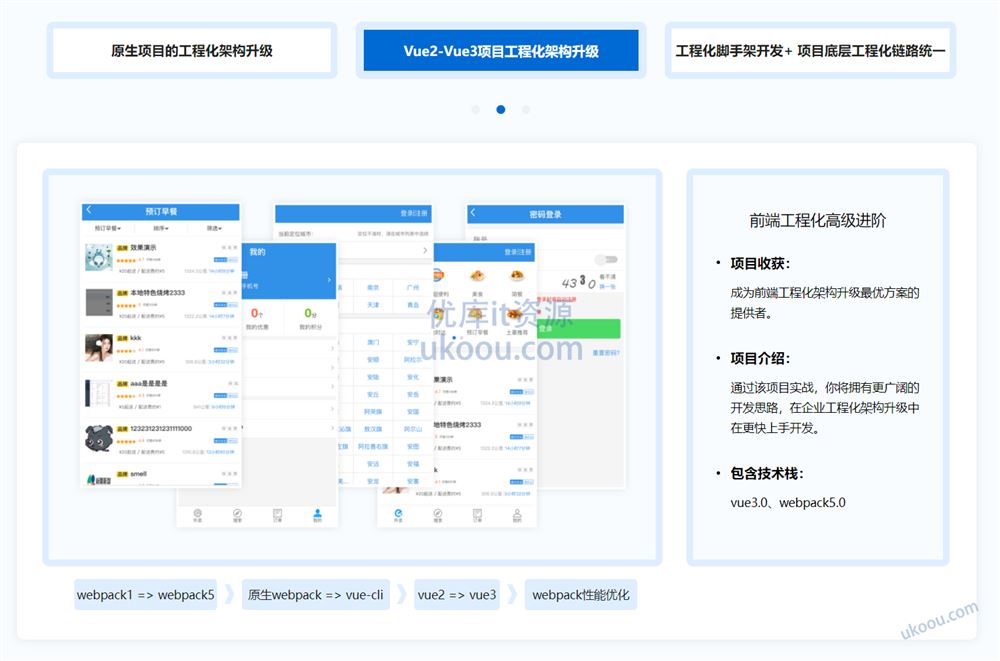Click the smell shop logo image
This screenshot has width=1000, height=661.
(x=99, y=479)
